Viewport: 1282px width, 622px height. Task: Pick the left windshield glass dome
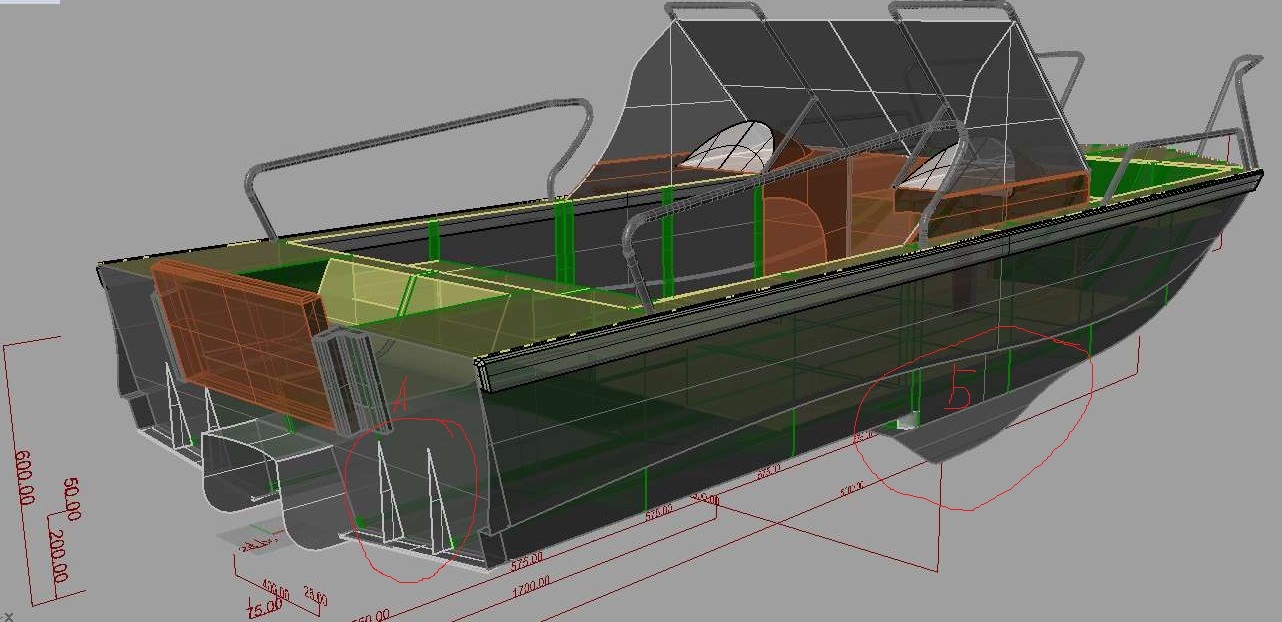pyautogui.click(x=728, y=144)
